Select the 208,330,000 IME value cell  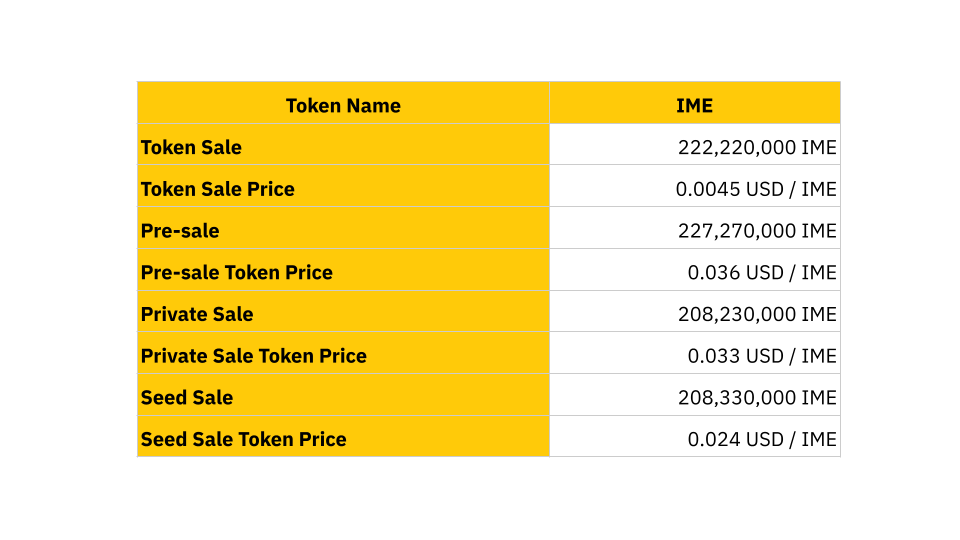coord(756,398)
